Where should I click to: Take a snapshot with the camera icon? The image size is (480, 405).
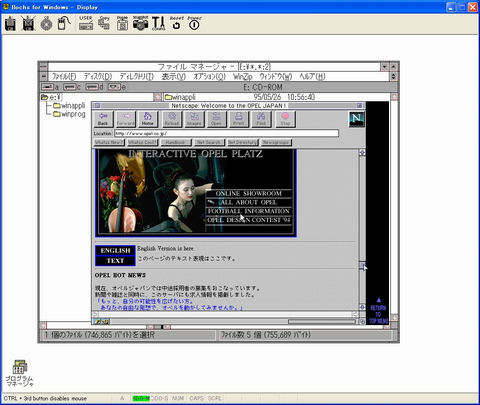tap(140, 23)
